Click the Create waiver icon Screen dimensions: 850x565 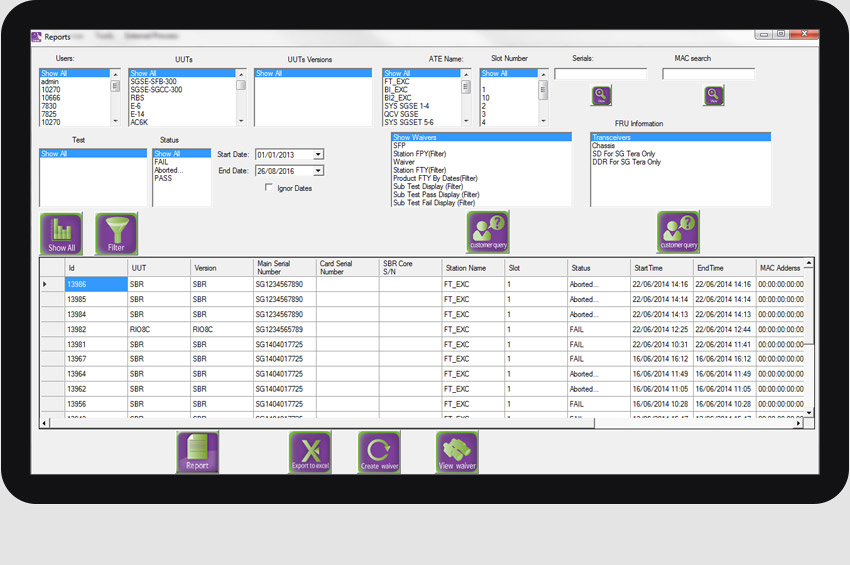379,452
